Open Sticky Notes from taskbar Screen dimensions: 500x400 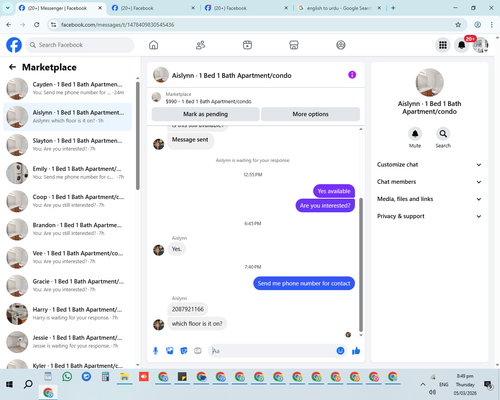tap(182, 377)
